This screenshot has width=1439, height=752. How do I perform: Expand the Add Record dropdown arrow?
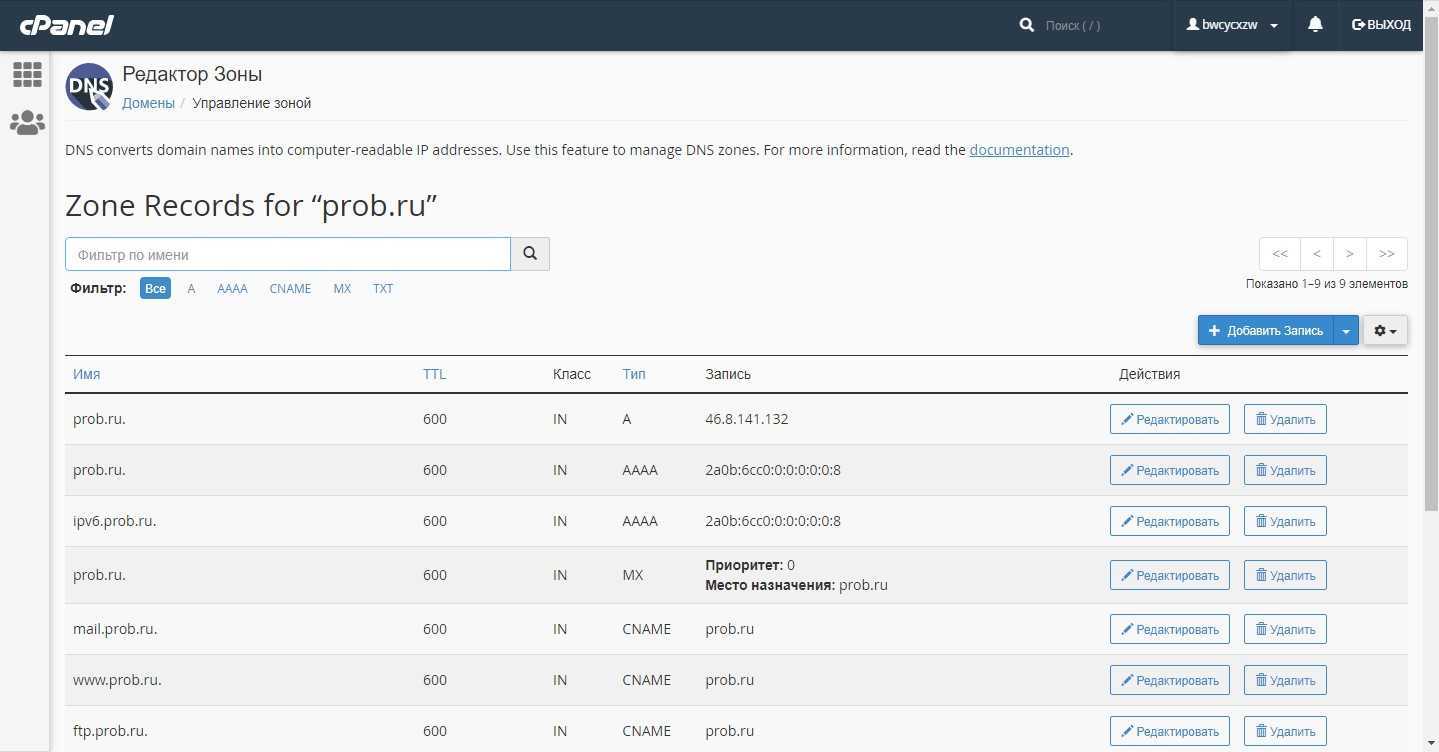[x=1346, y=331]
